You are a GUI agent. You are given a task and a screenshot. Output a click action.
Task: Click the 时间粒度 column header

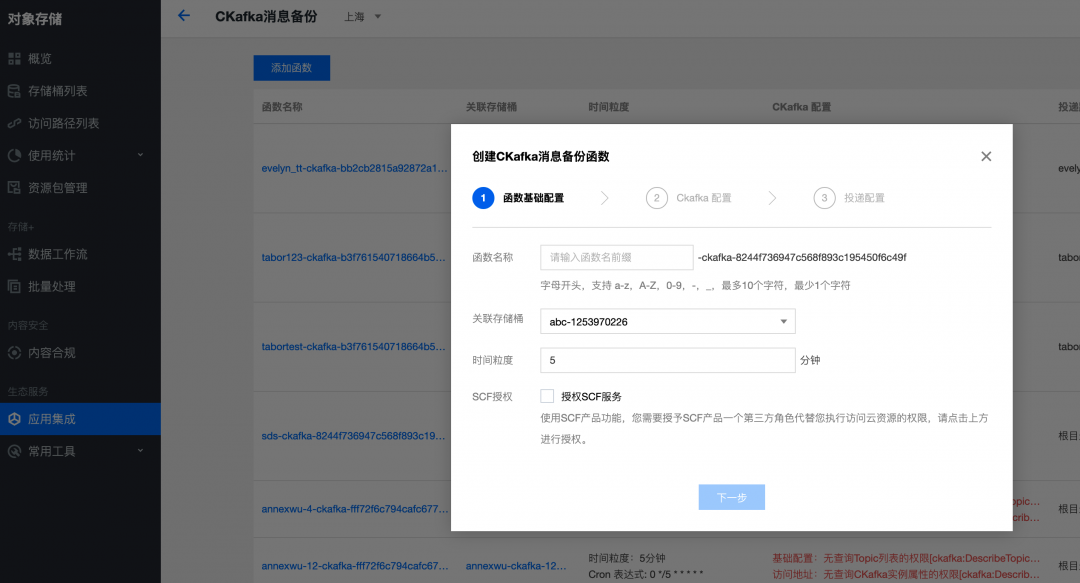pyautogui.click(x=608, y=107)
